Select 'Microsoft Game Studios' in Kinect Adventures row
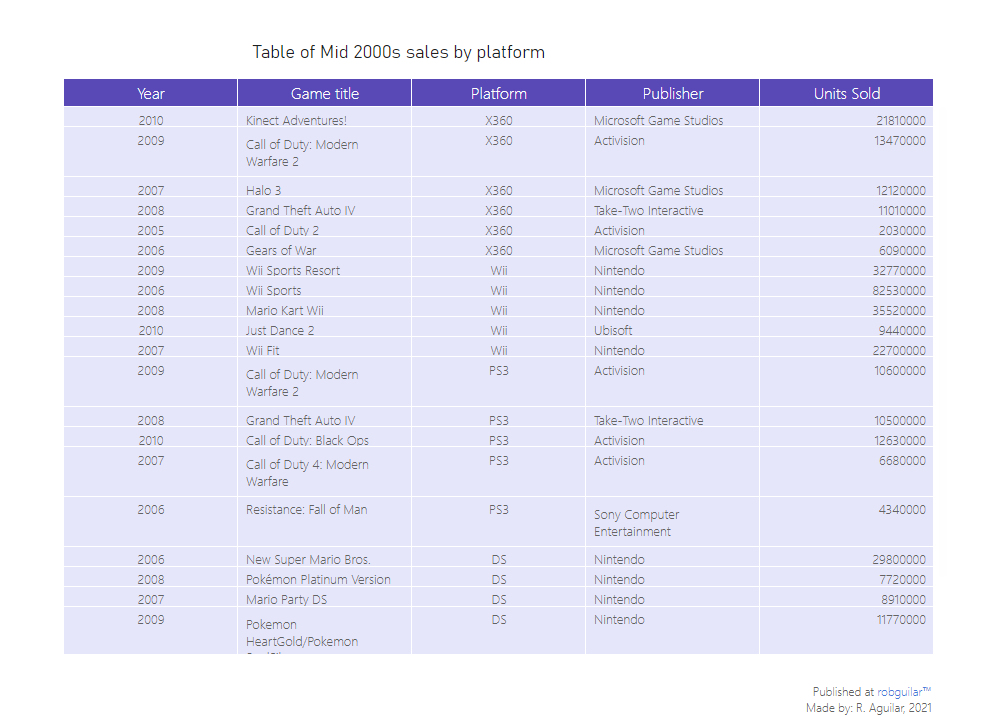The image size is (997, 716). (x=659, y=120)
